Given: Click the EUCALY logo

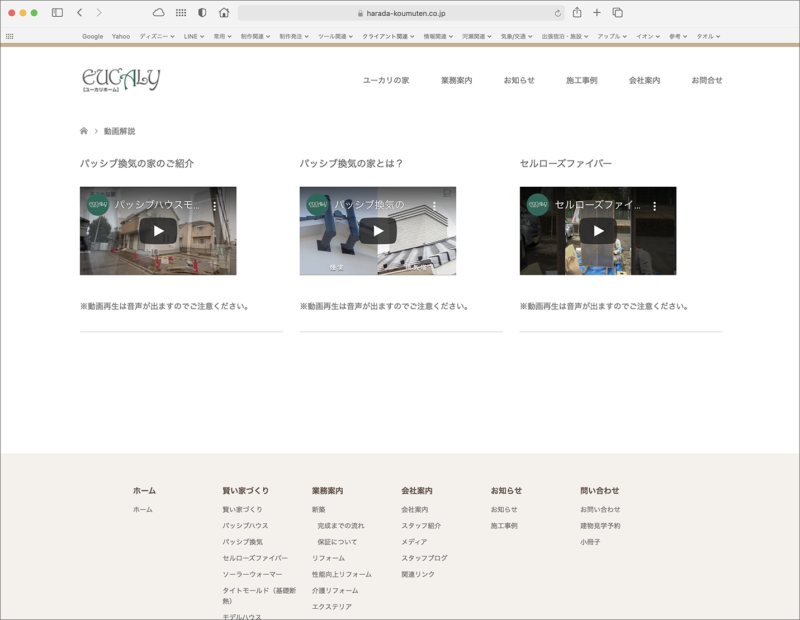Looking at the screenshot, I should click(x=121, y=80).
